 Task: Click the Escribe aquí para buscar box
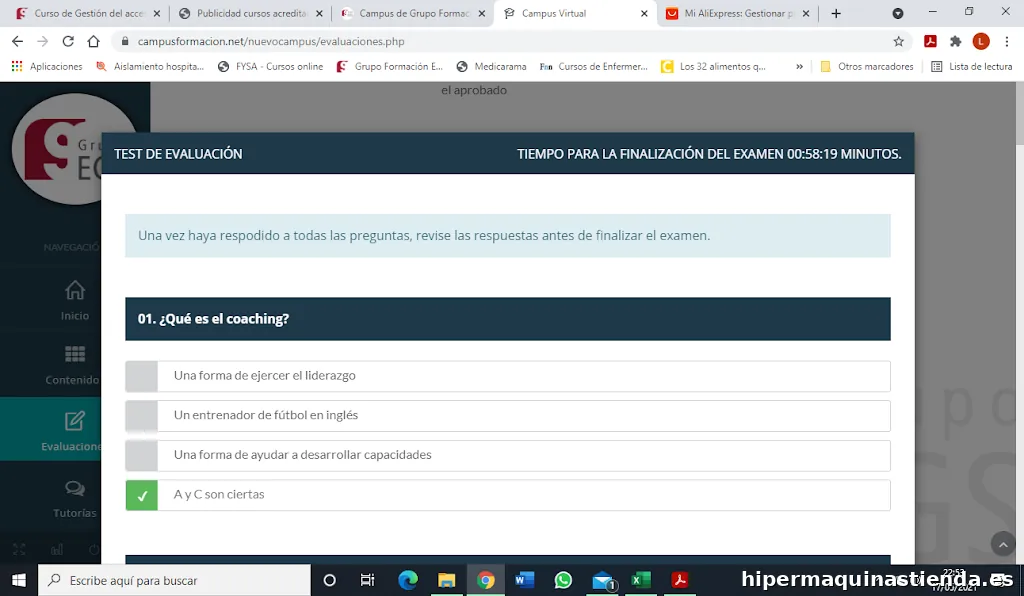pos(174,580)
